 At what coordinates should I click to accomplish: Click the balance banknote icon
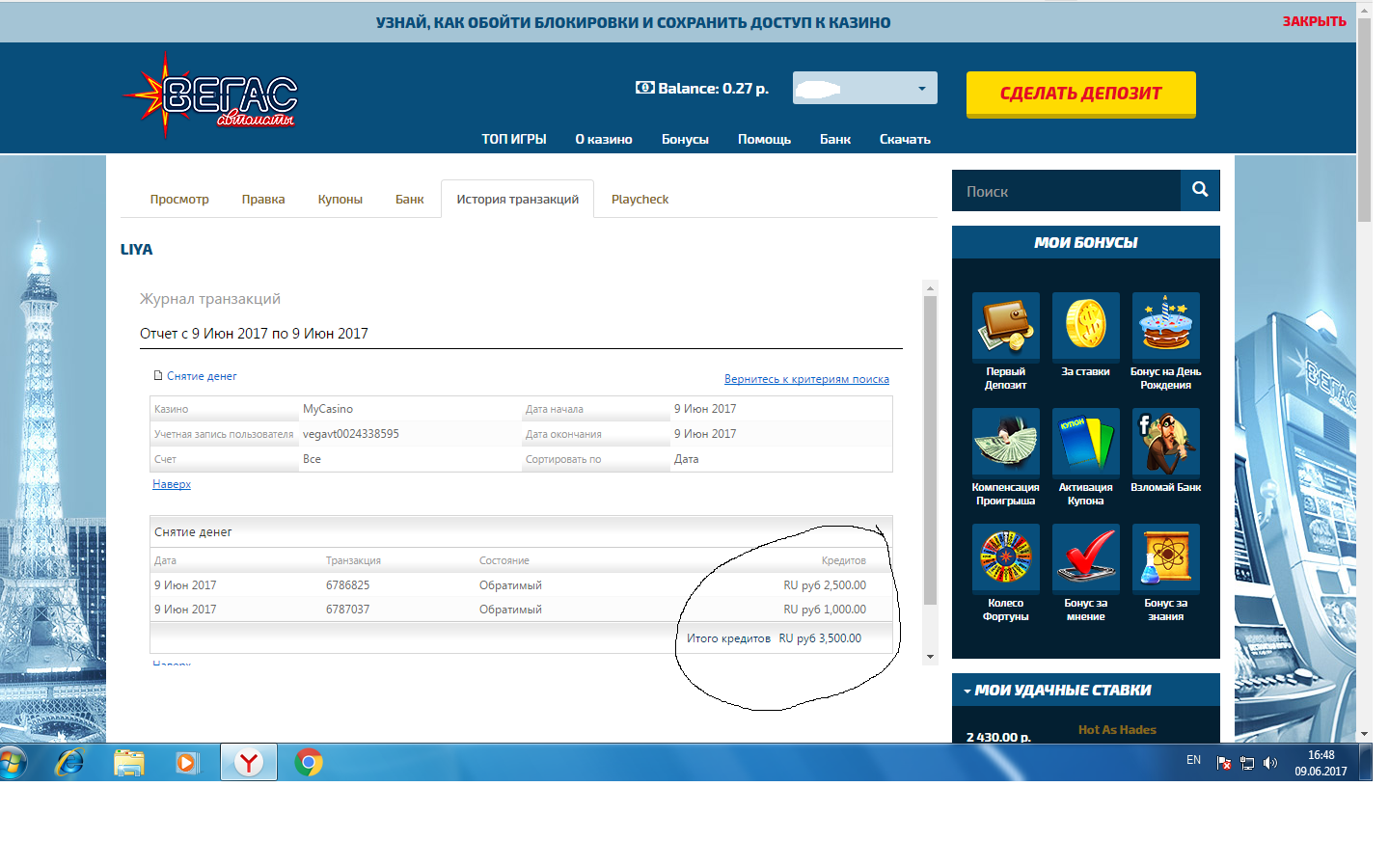(x=644, y=88)
